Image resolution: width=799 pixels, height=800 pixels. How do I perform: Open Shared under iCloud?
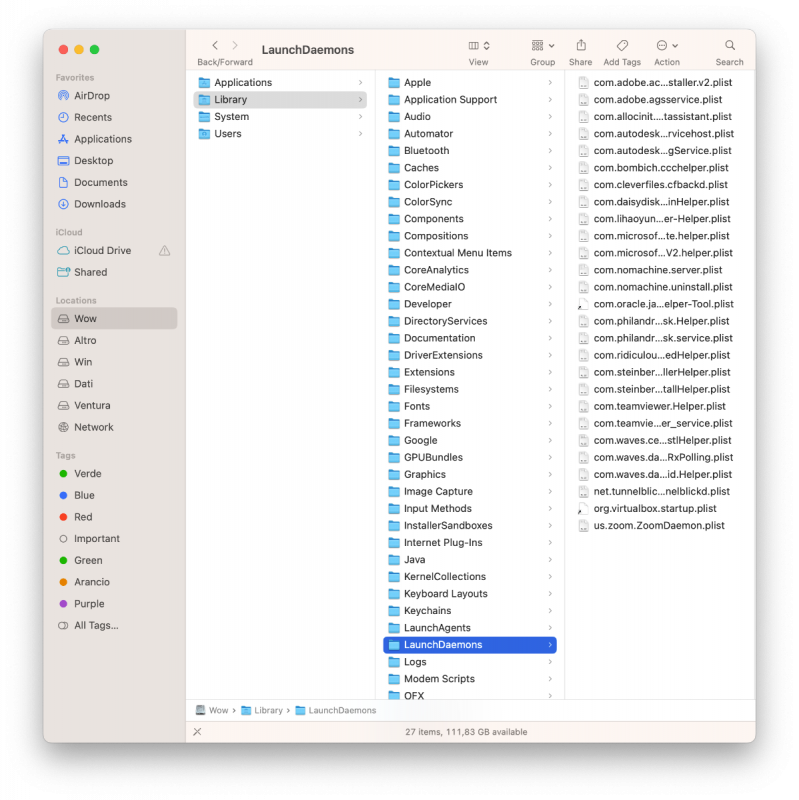coord(114,272)
